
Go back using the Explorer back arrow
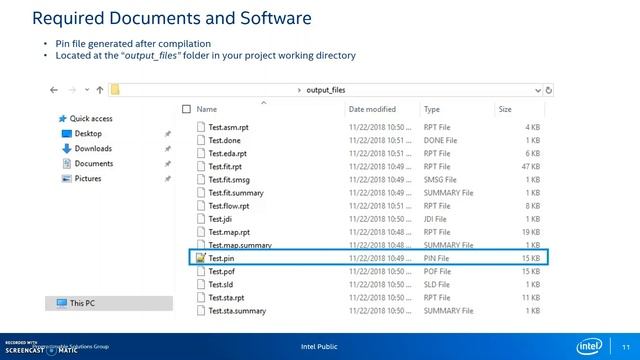pos(54,90)
